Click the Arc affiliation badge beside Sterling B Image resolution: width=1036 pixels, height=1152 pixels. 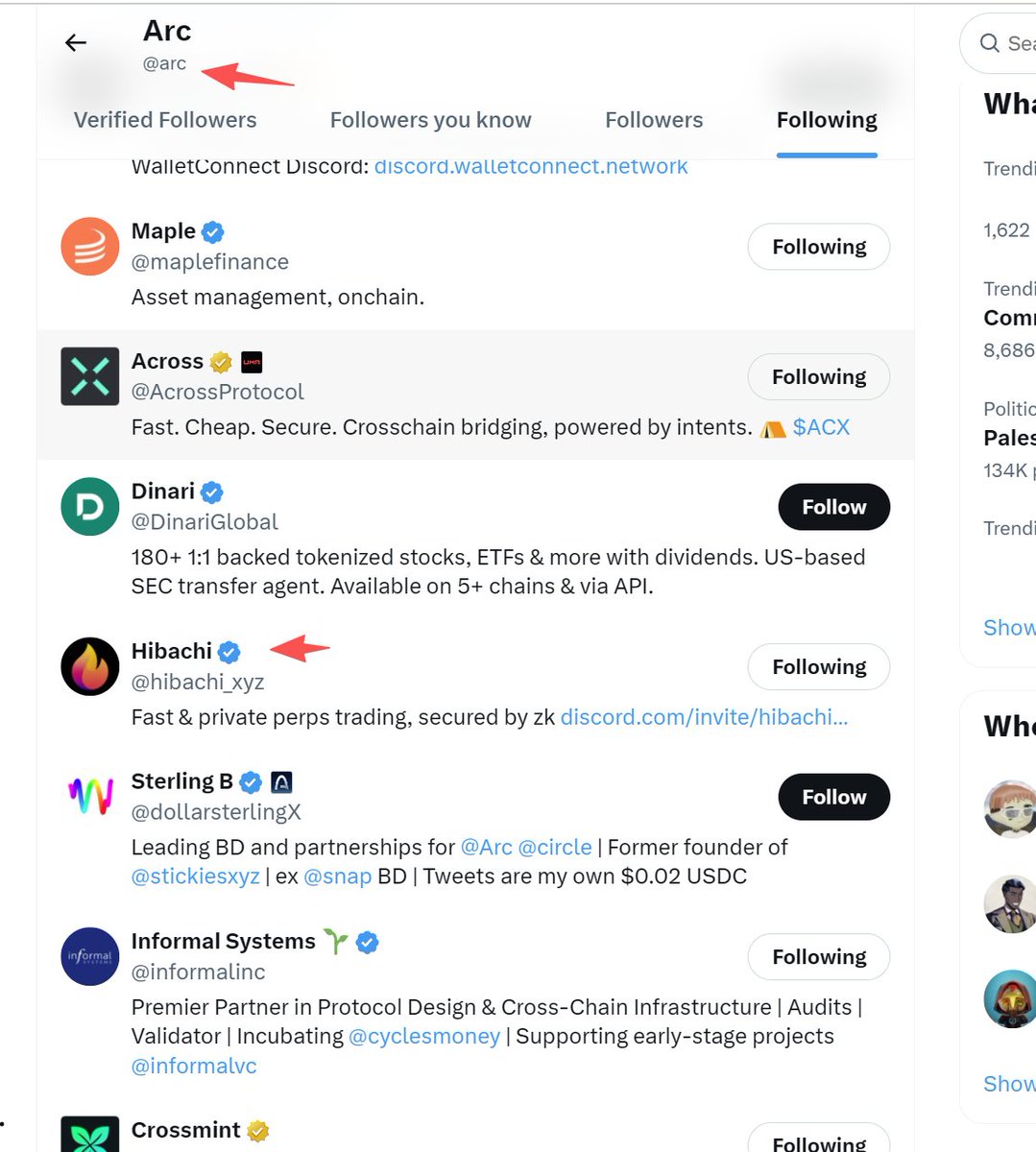pyautogui.click(x=281, y=782)
